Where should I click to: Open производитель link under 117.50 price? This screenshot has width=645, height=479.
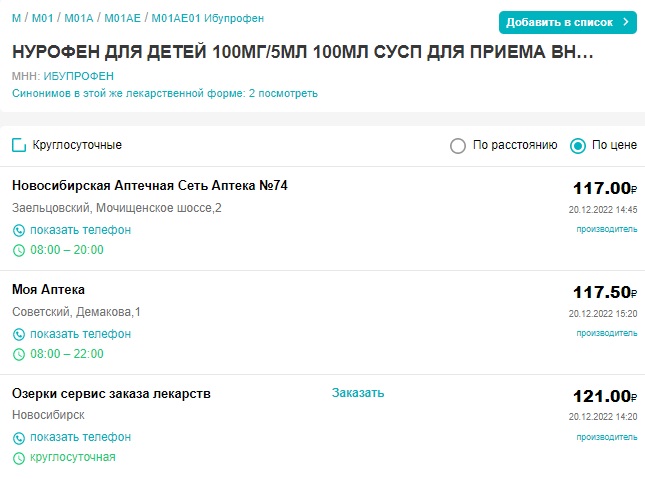click(x=607, y=333)
